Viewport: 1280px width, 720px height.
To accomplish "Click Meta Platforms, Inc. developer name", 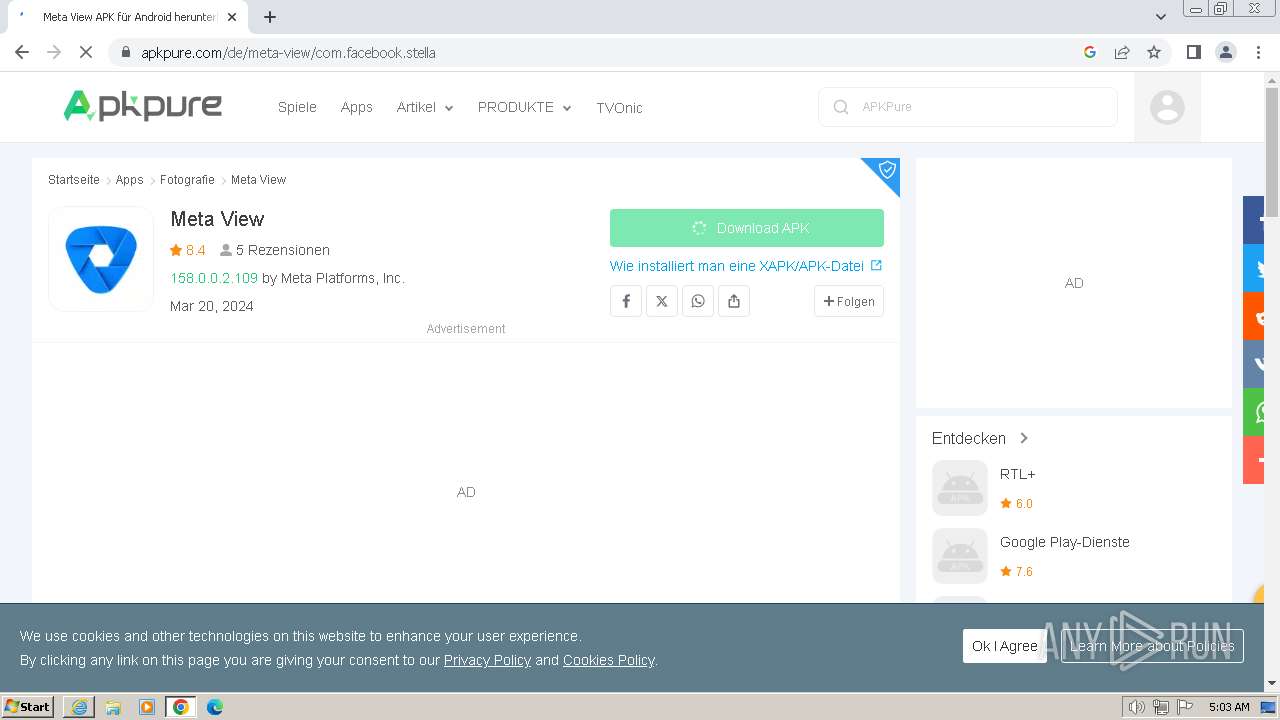I will pos(343,278).
